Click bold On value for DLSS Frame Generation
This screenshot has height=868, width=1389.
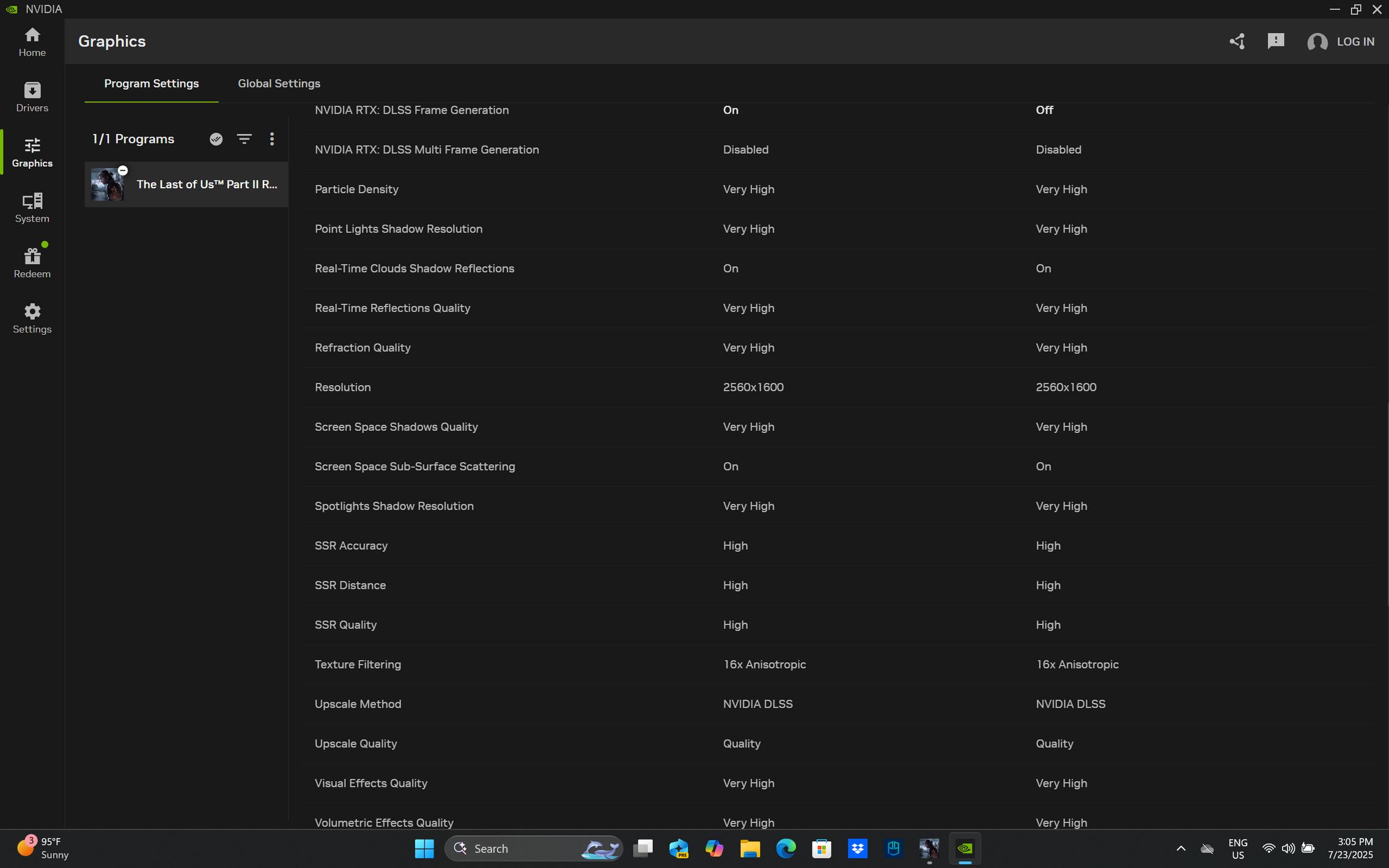(731, 110)
